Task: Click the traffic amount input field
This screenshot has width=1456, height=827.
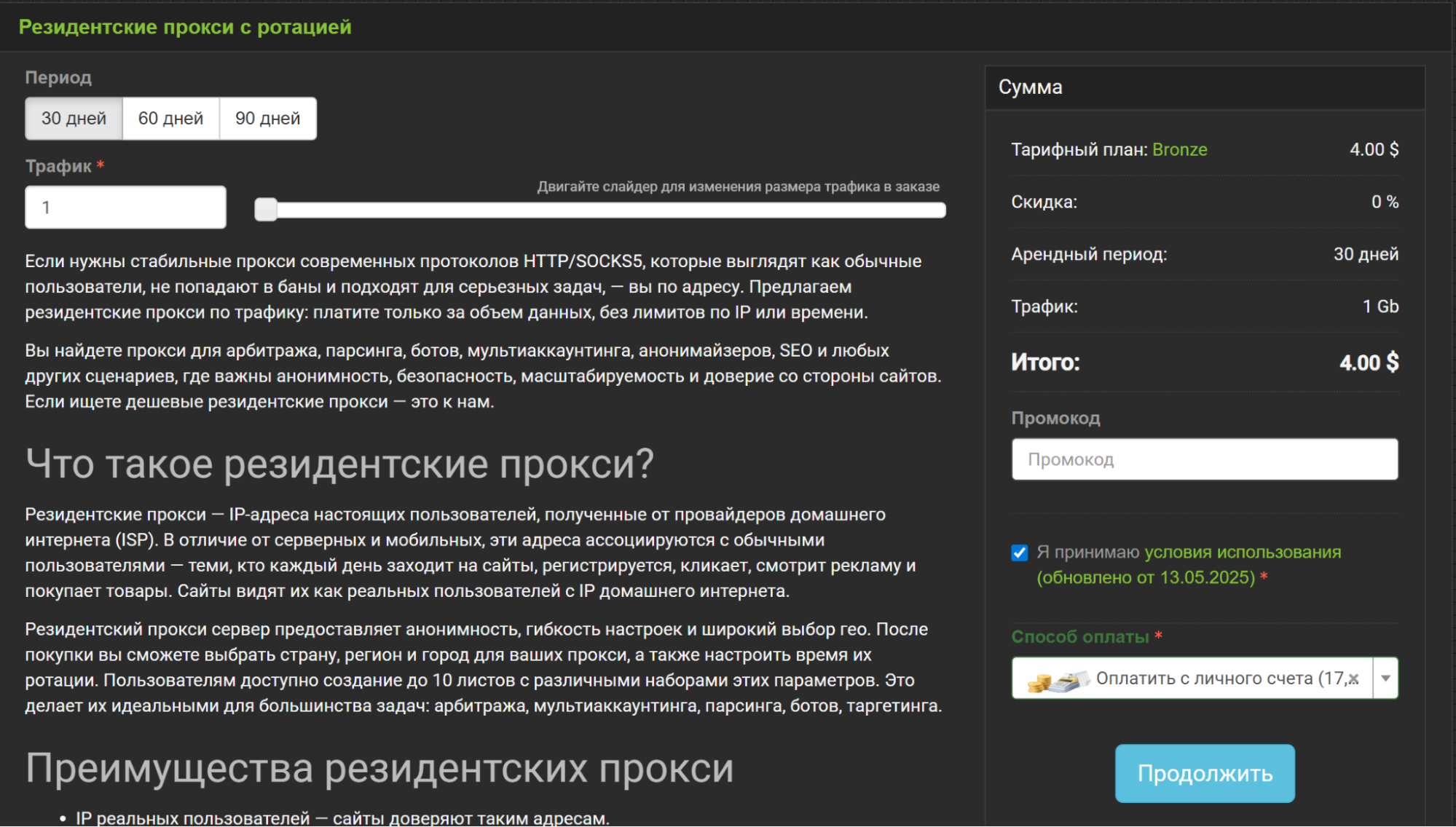Action: (x=125, y=207)
